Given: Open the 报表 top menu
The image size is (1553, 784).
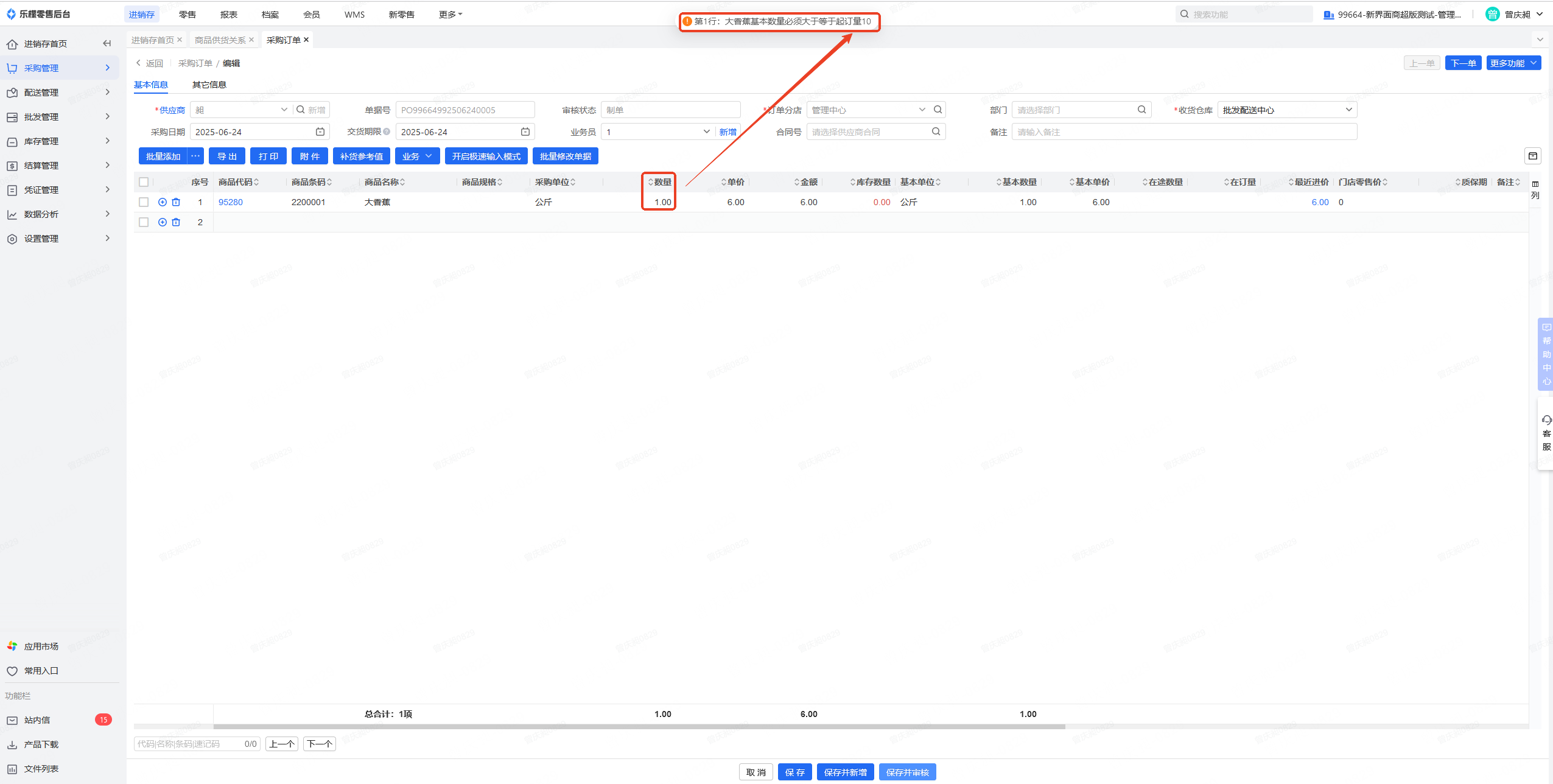Looking at the screenshot, I should point(229,14).
